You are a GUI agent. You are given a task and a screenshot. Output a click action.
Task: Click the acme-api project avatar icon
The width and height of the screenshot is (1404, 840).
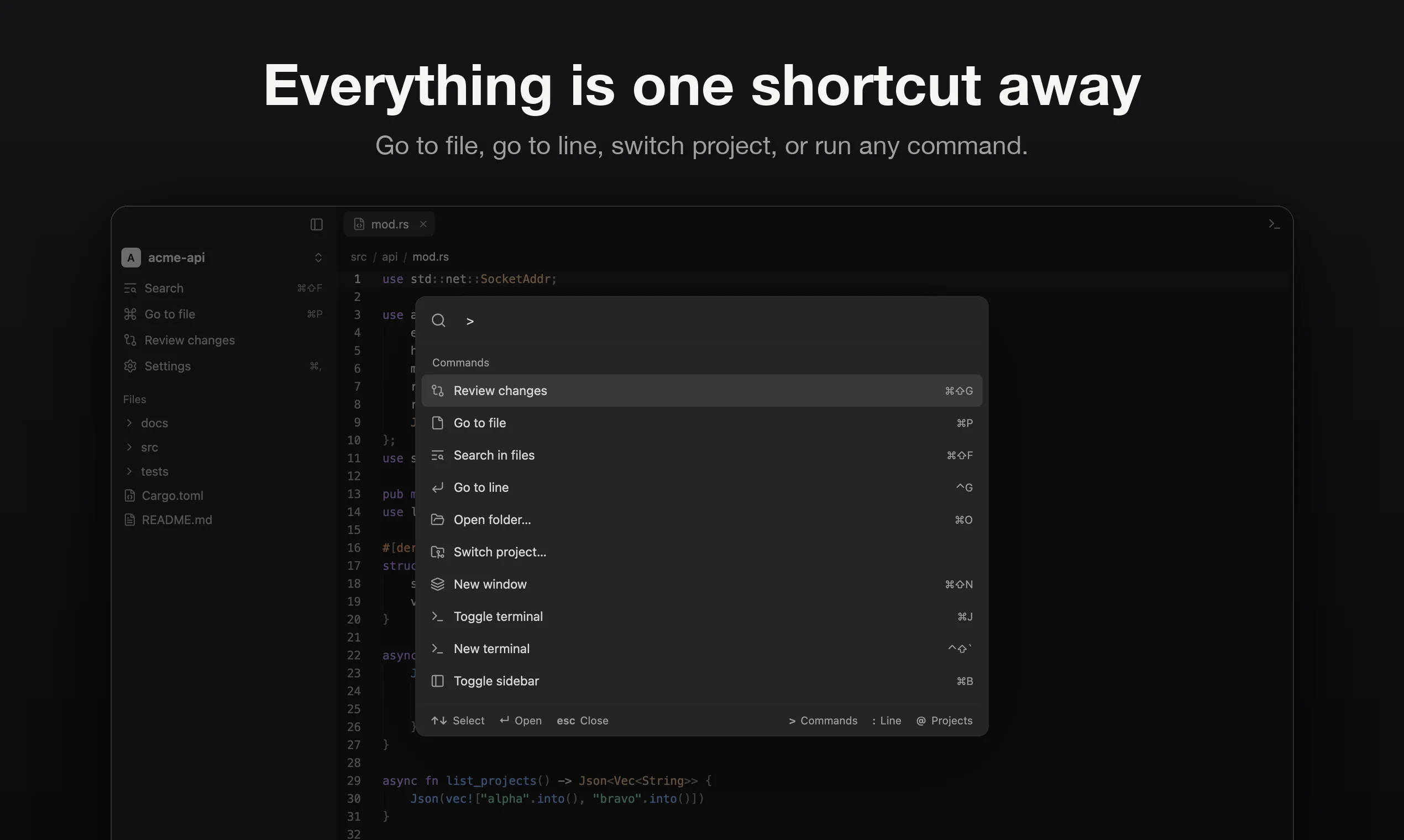point(131,258)
